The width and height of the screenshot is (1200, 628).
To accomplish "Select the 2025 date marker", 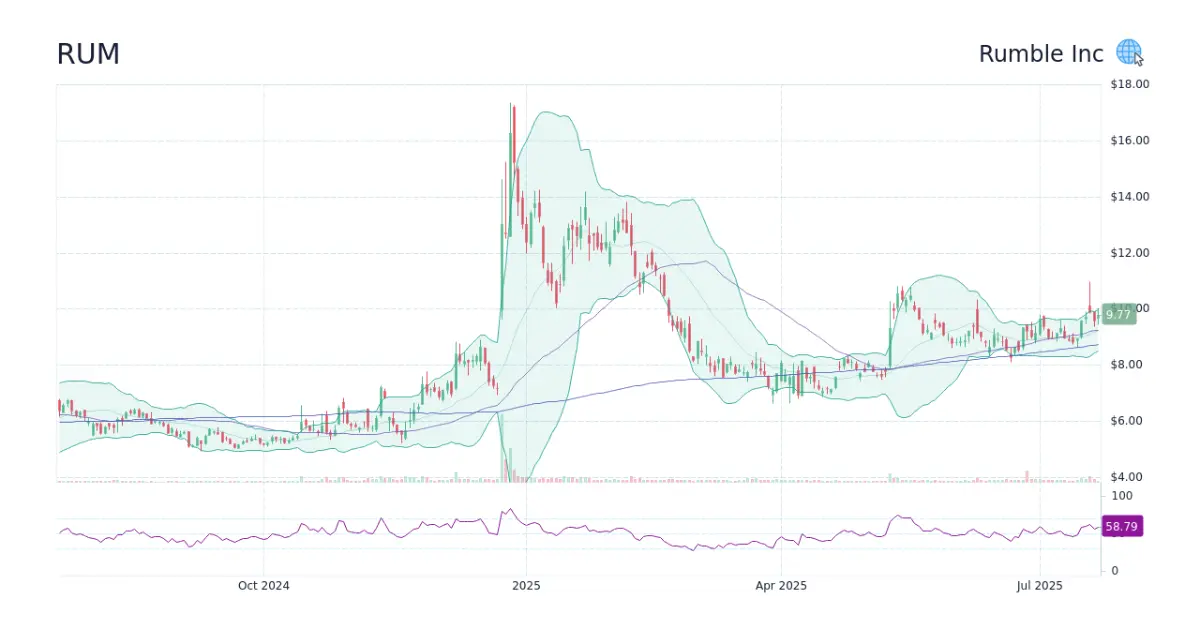I will (526, 585).
